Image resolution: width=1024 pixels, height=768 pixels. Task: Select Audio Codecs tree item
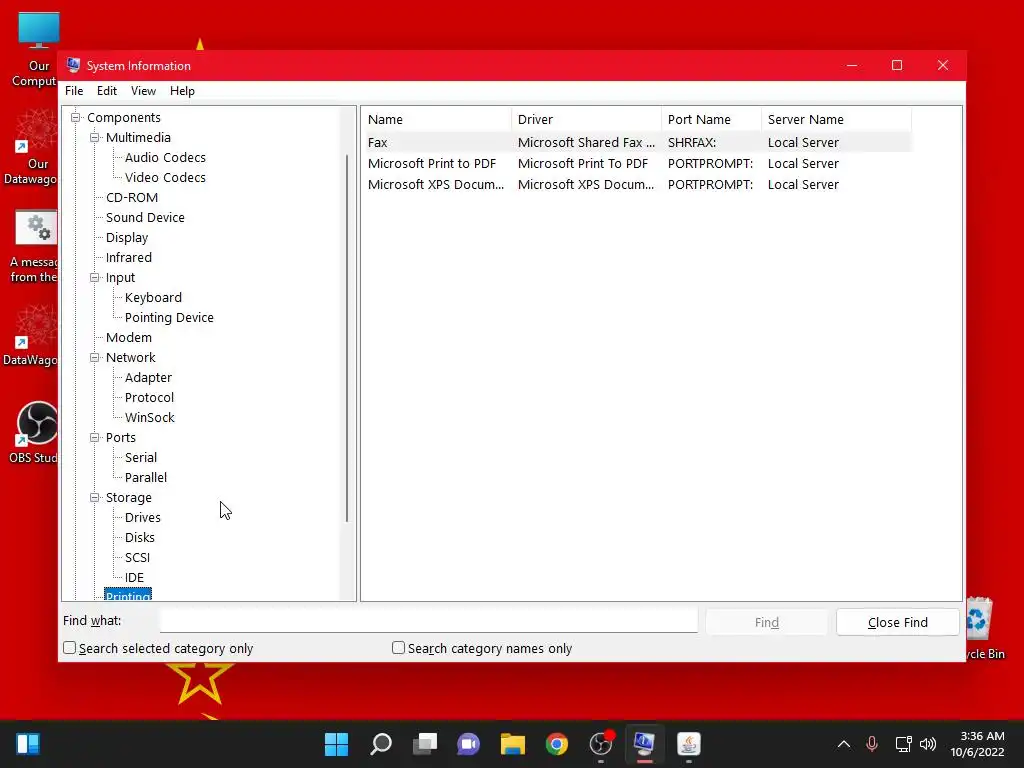point(165,157)
